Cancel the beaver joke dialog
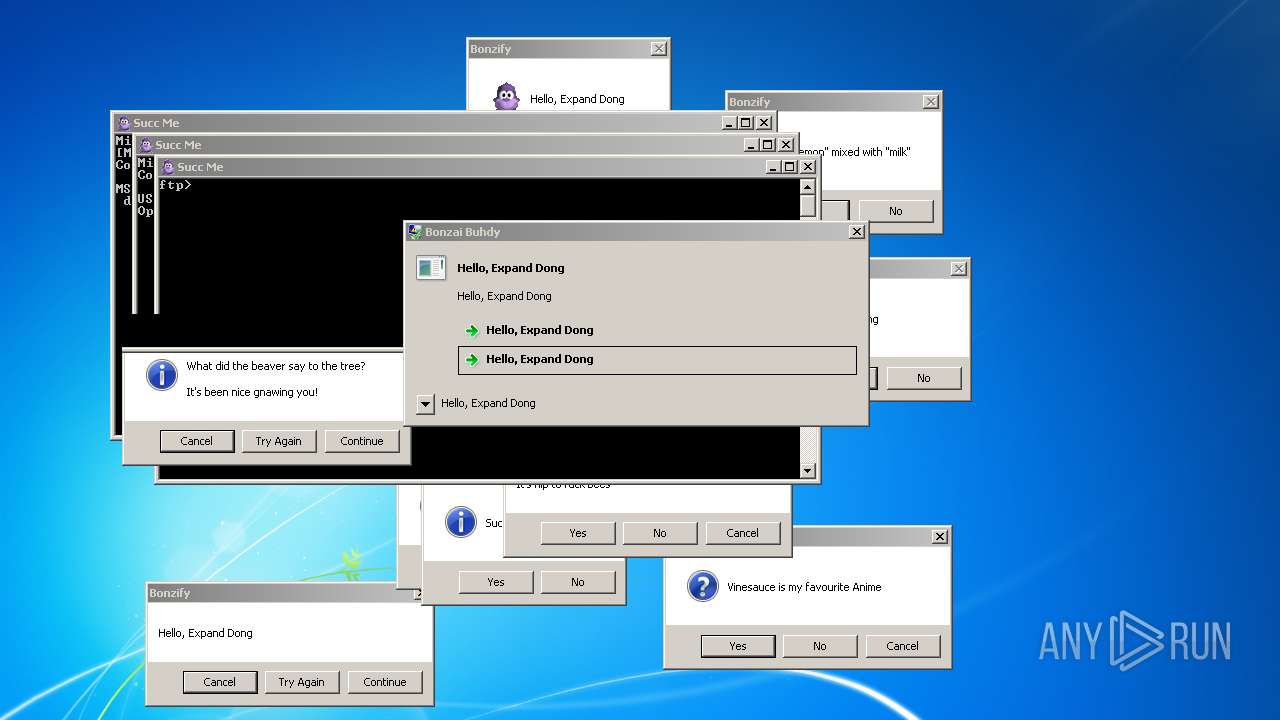 coord(197,441)
